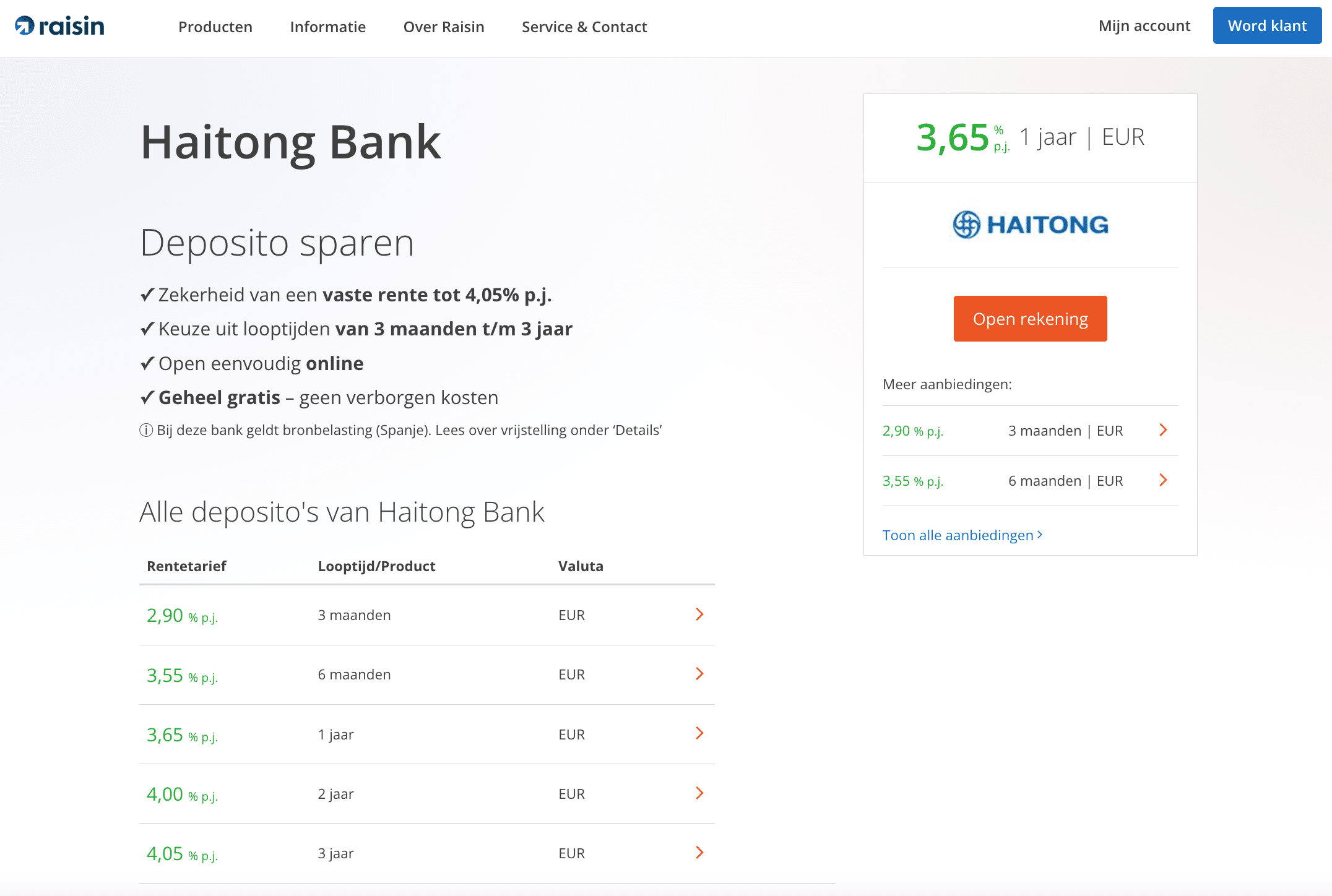Click the 2 jaar table cell

335,794
